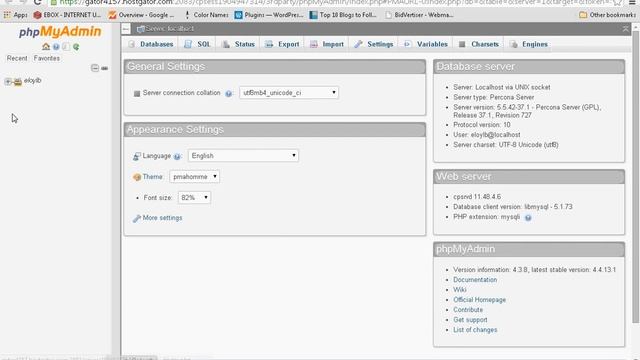
Task: Click help icon next to Language
Action: coord(177,156)
